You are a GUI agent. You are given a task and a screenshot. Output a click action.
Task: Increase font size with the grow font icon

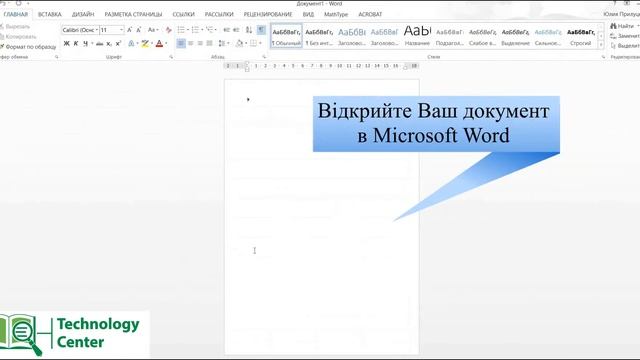coord(129,30)
